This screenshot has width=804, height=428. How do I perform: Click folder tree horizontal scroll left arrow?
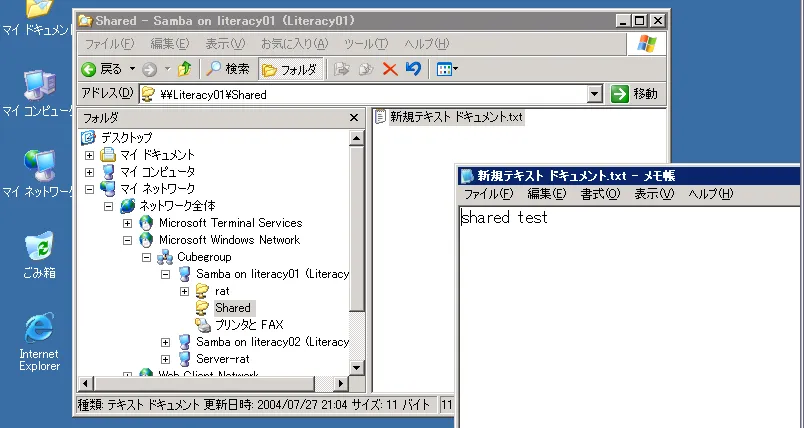(86, 383)
